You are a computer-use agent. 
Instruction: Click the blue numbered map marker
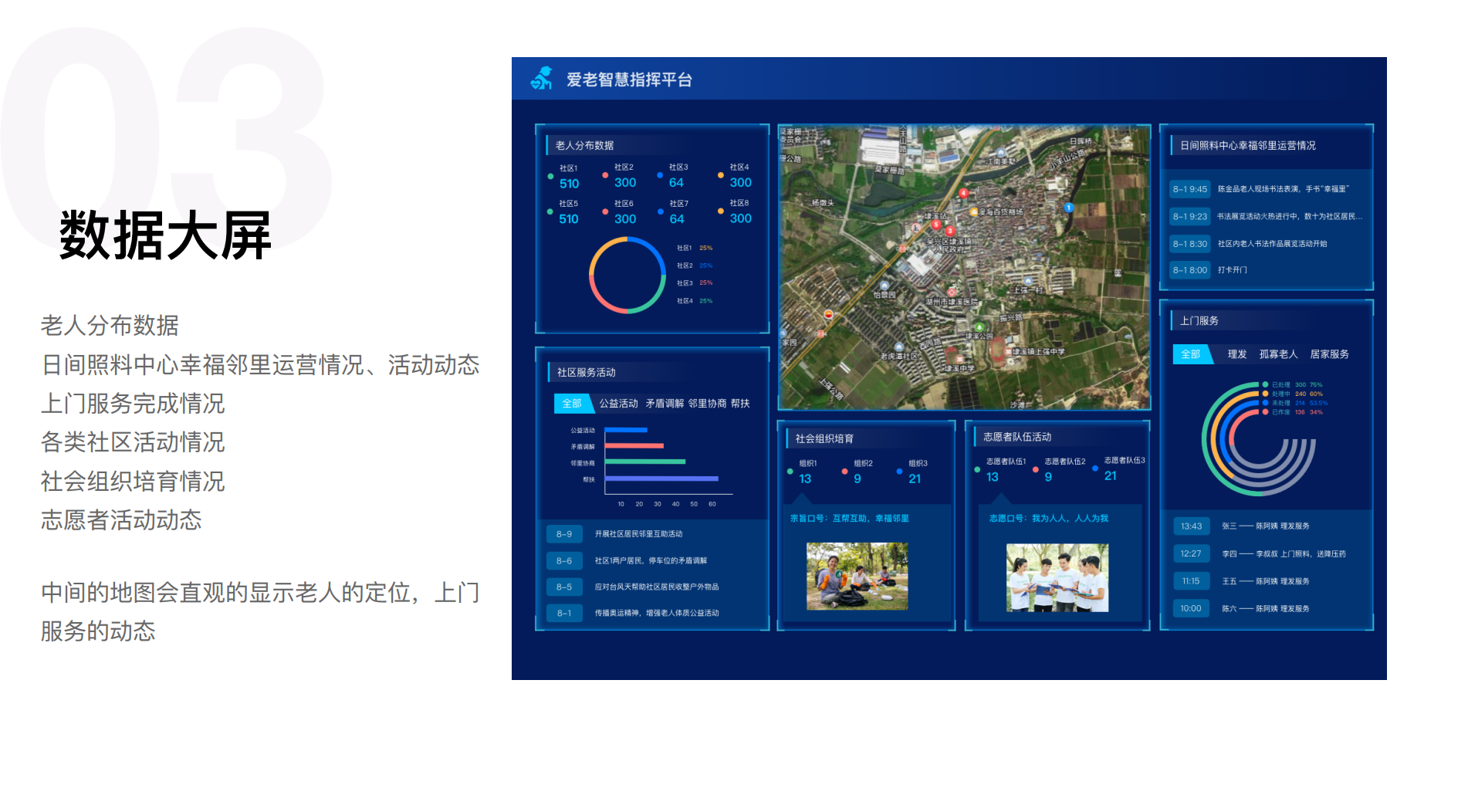point(1069,207)
